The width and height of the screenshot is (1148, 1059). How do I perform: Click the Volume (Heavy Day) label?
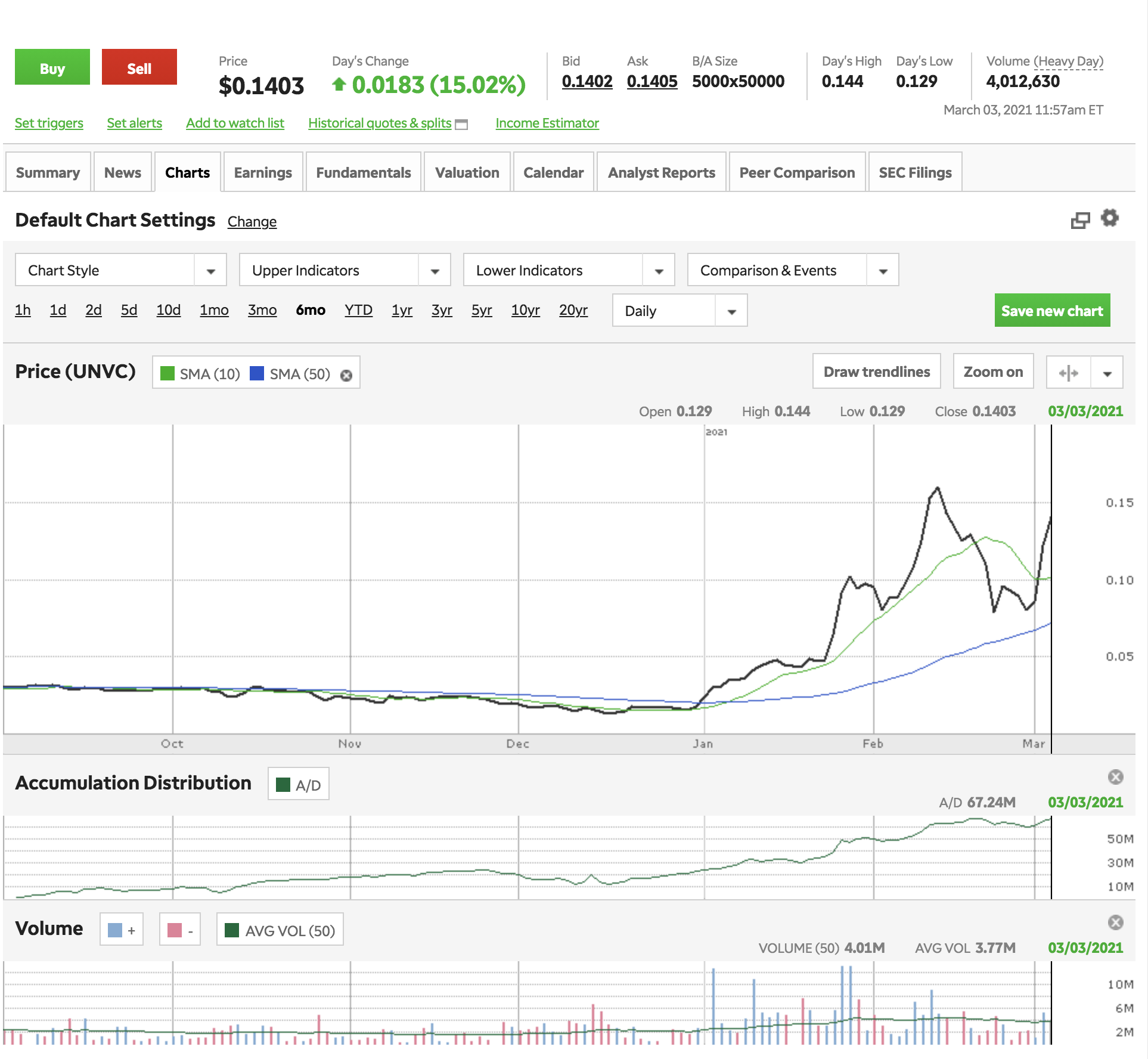point(1045,61)
